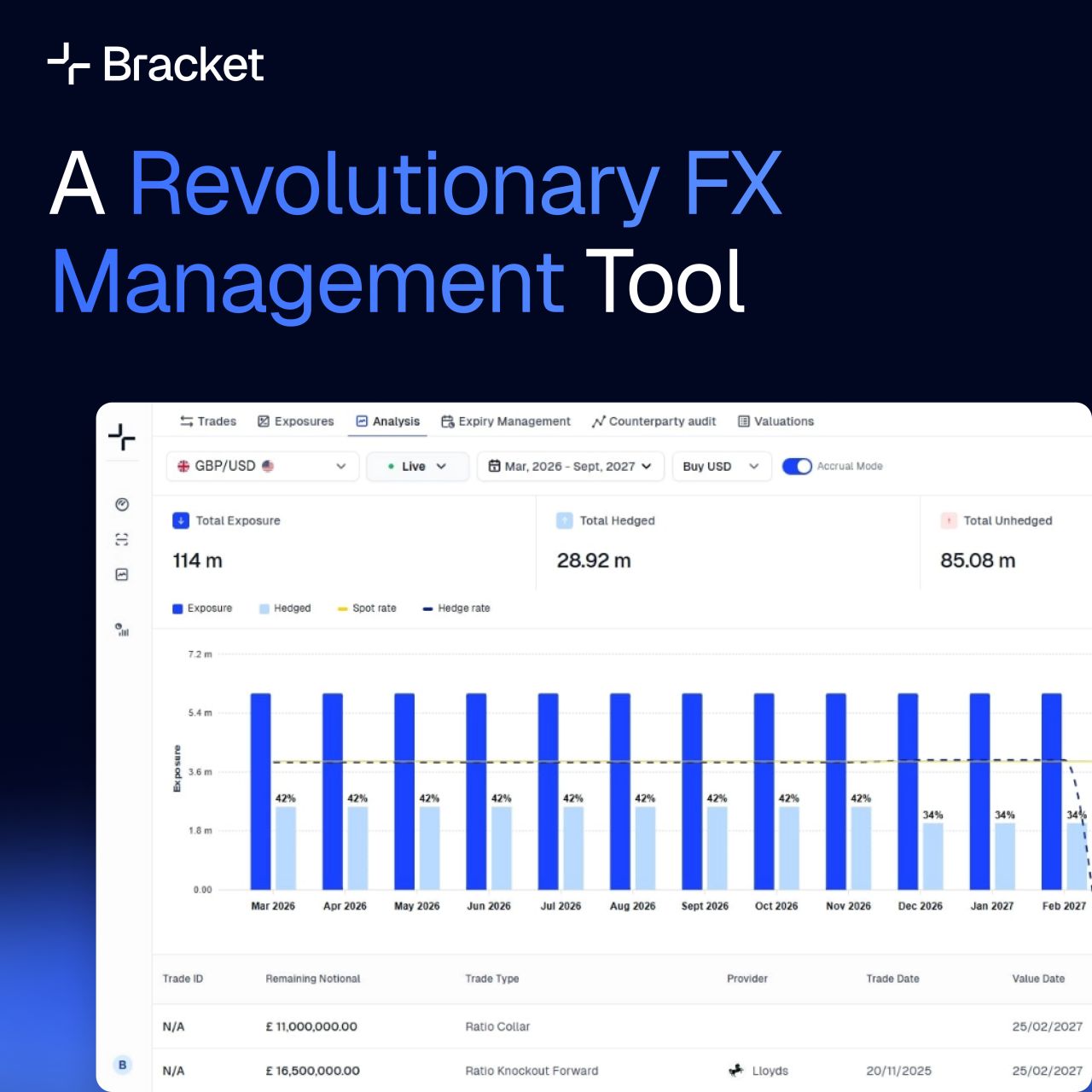Image resolution: width=1092 pixels, height=1092 pixels.
Task: Click the Bracket logo in the banner header
Action: point(155,64)
